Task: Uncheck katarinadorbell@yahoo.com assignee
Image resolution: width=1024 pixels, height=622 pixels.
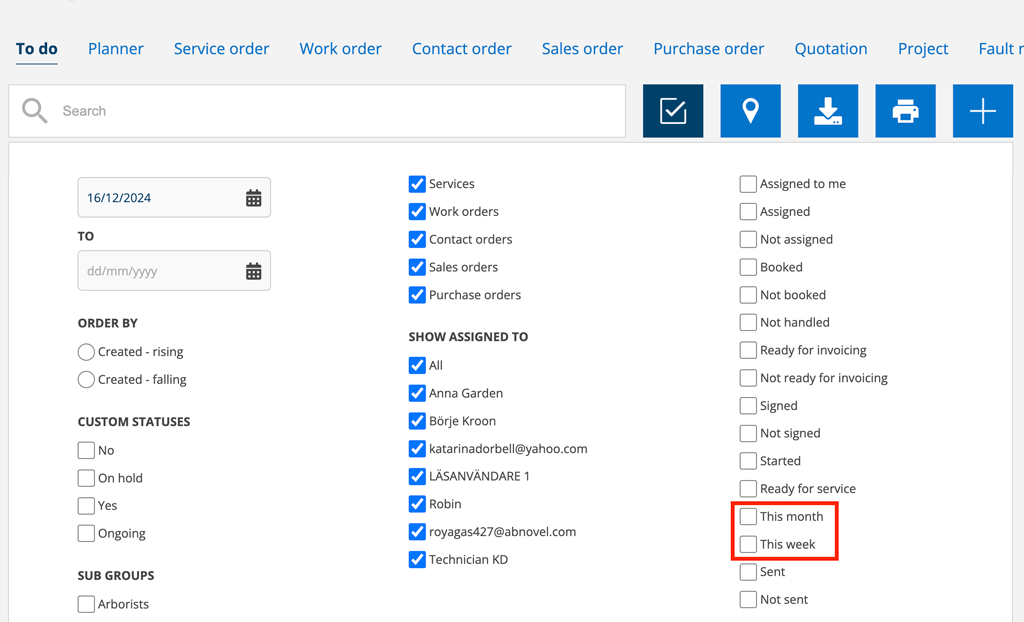Action: 417,449
